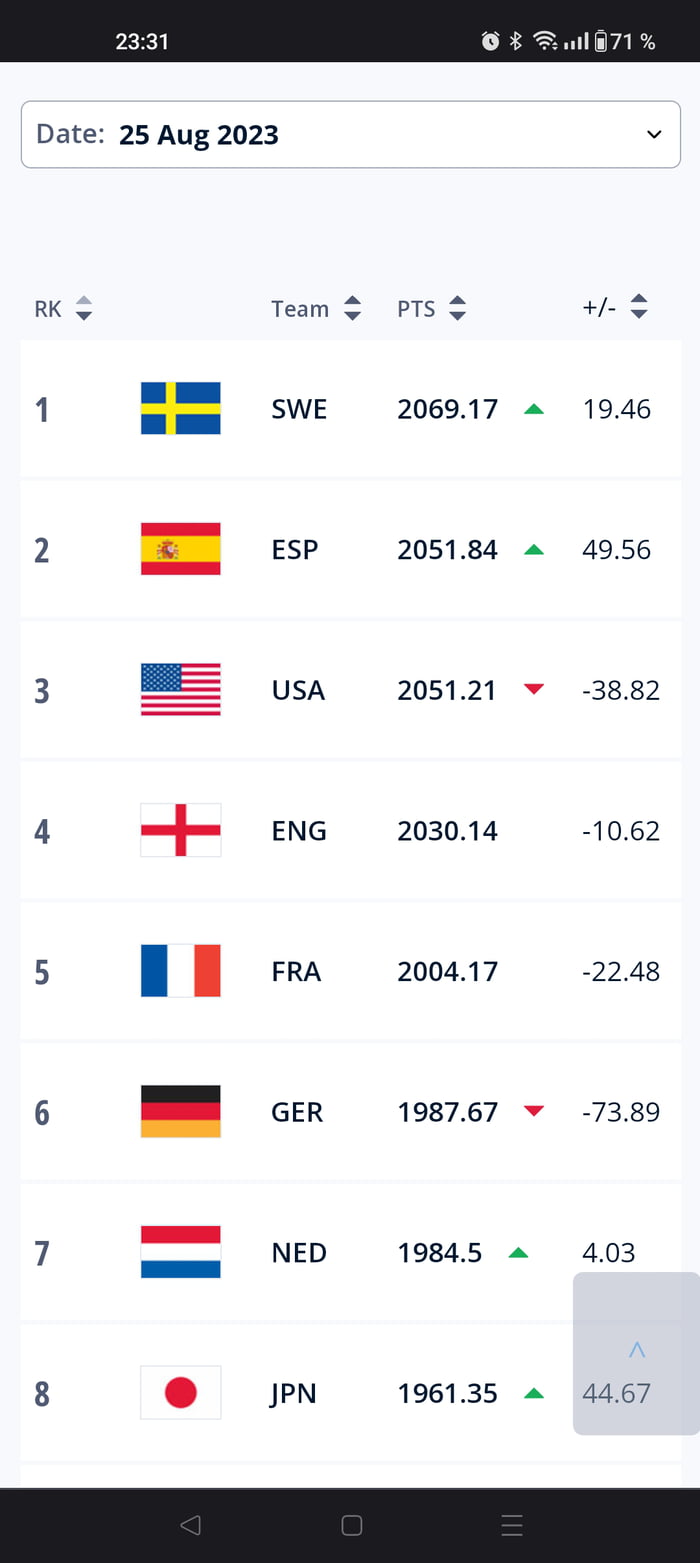The height and width of the screenshot is (1563, 700).
Task: Tap the Android back navigation button
Action: [x=190, y=1525]
